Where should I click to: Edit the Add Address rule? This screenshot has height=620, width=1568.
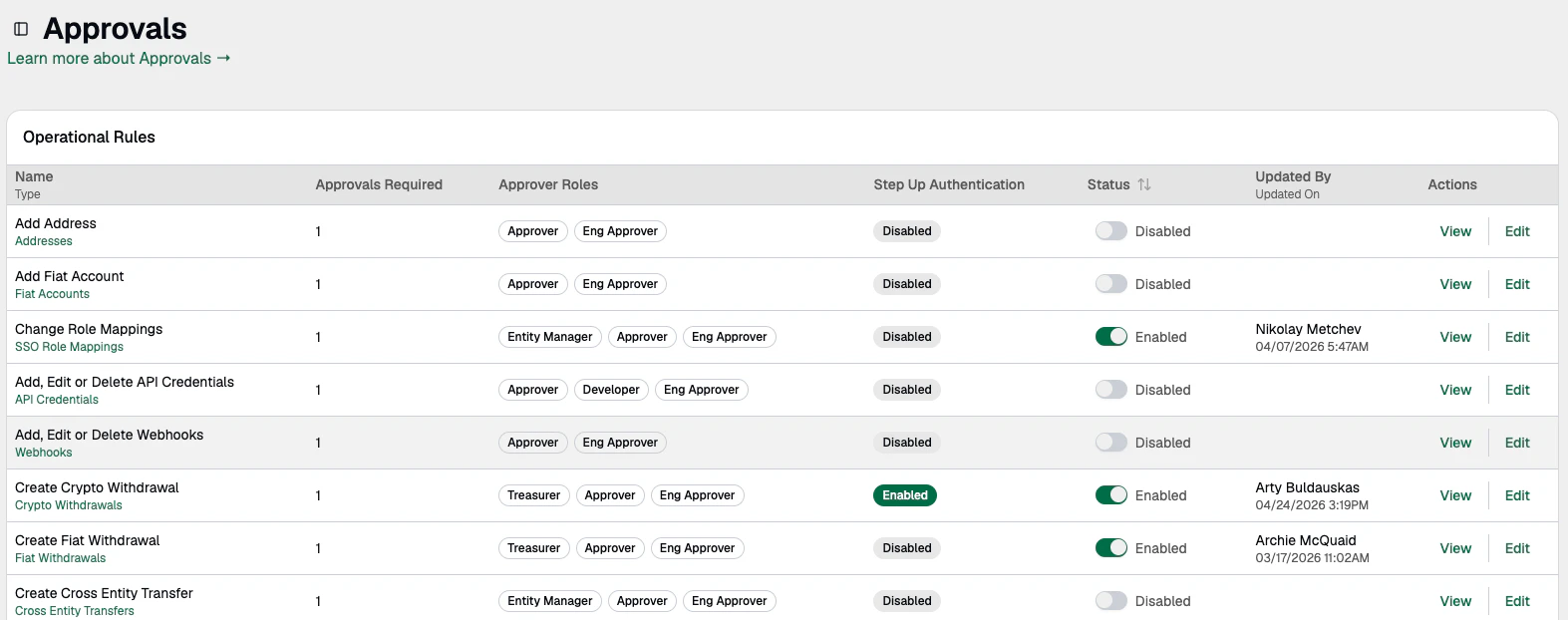pos(1517,231)
